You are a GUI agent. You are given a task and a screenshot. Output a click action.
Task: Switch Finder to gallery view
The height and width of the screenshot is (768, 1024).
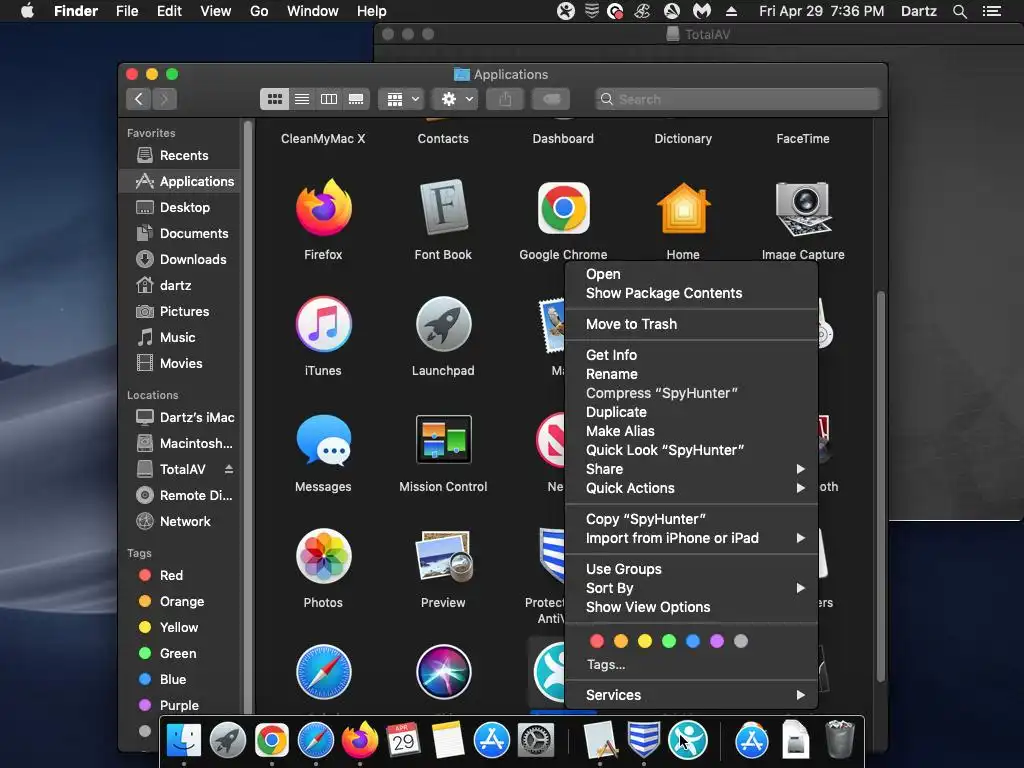click(356, 99)
